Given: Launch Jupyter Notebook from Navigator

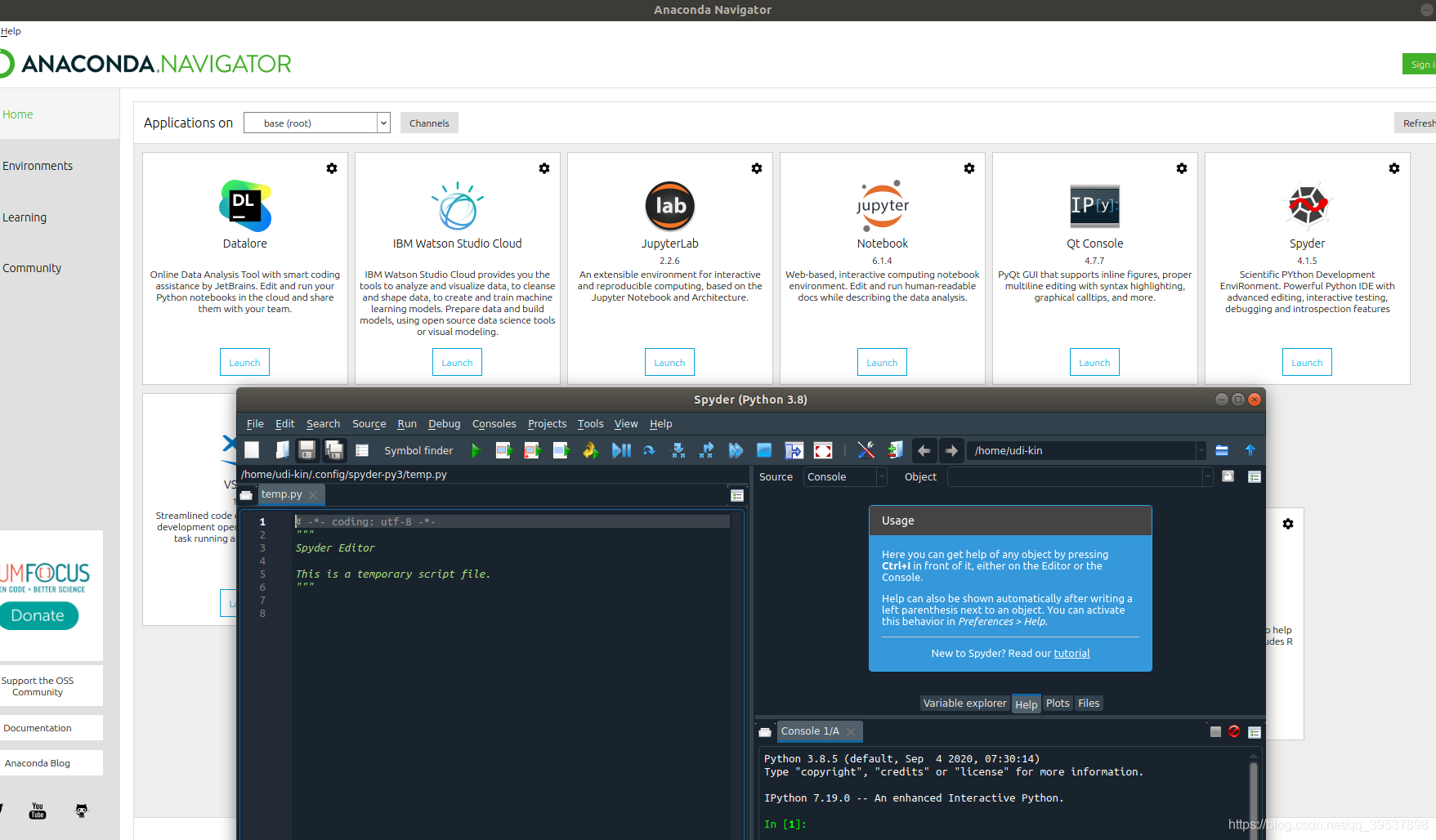Looking at the screenshot, I should coord(882,362).
